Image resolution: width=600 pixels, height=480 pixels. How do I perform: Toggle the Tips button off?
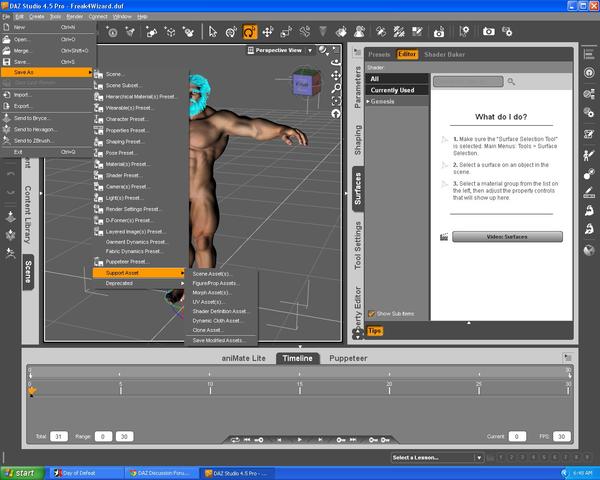coord(375,331)
